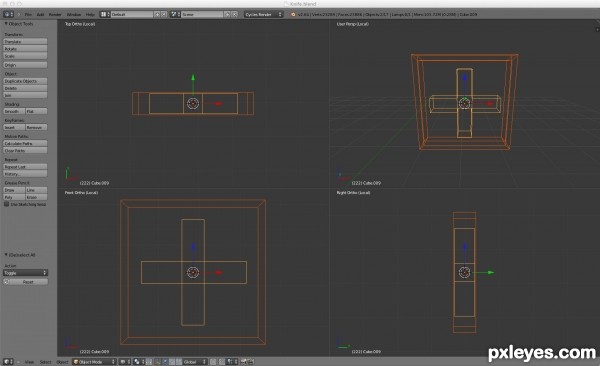Click the OpenGL render image icon
This screenshot has height=366, width=600.
click(x=244, y=361)
